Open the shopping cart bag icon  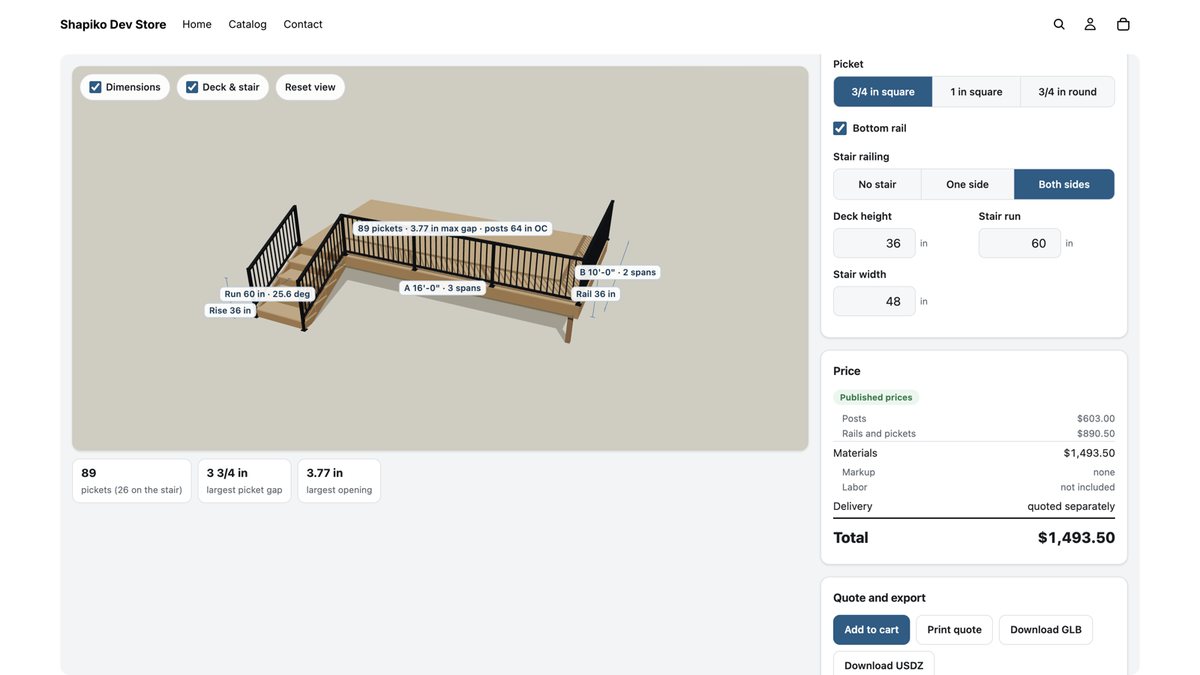coord(1123,24)
